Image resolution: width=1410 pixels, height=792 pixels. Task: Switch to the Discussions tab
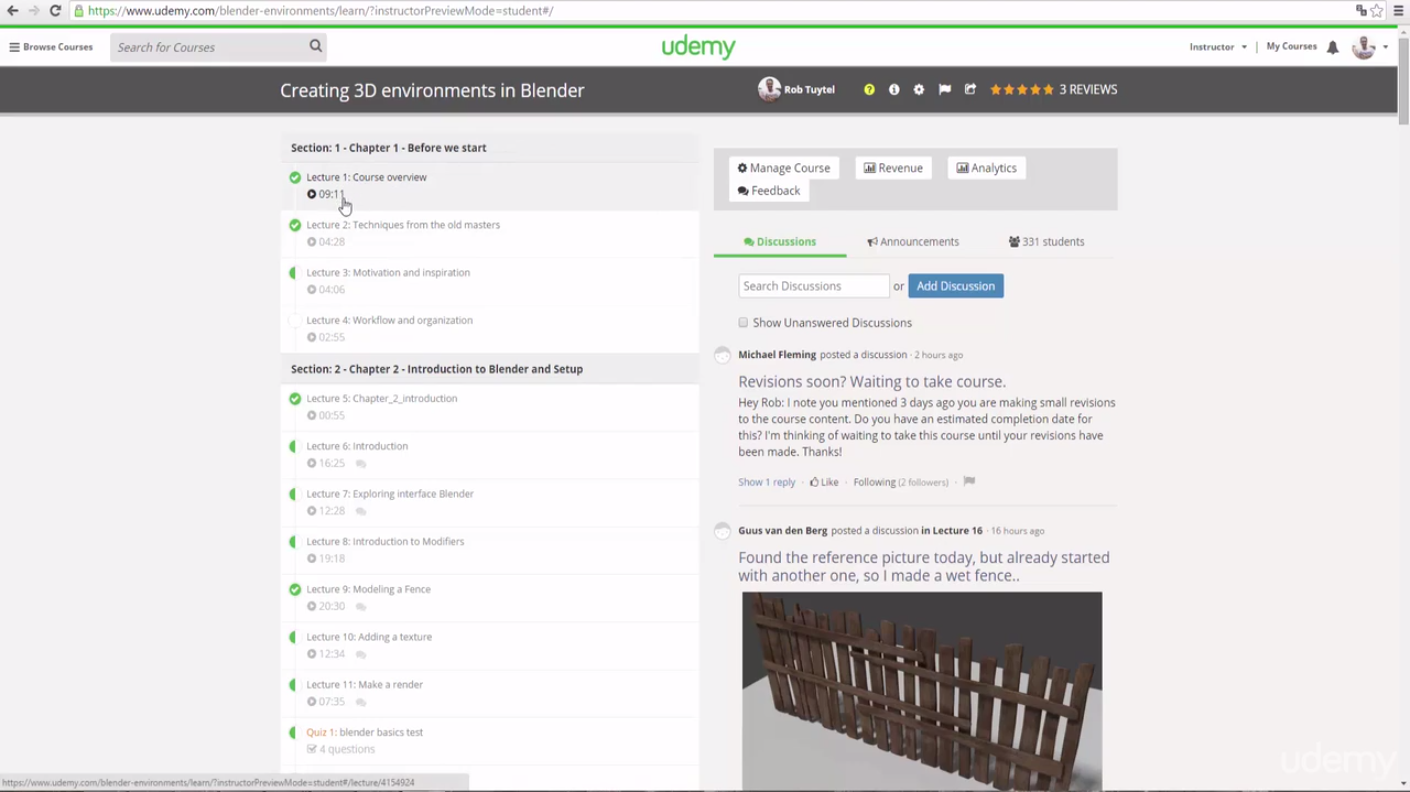click(x=780, y=242)
